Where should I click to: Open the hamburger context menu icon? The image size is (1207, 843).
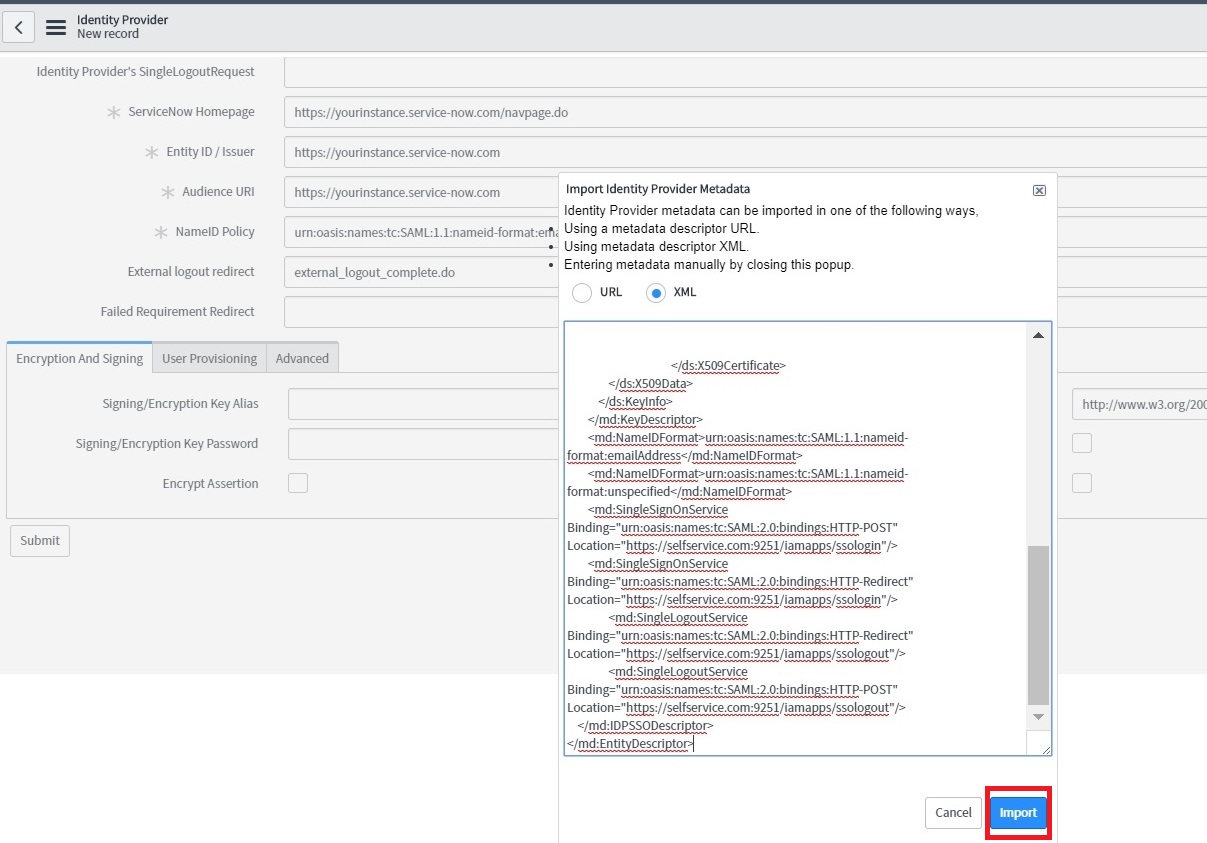coord(56,27)
